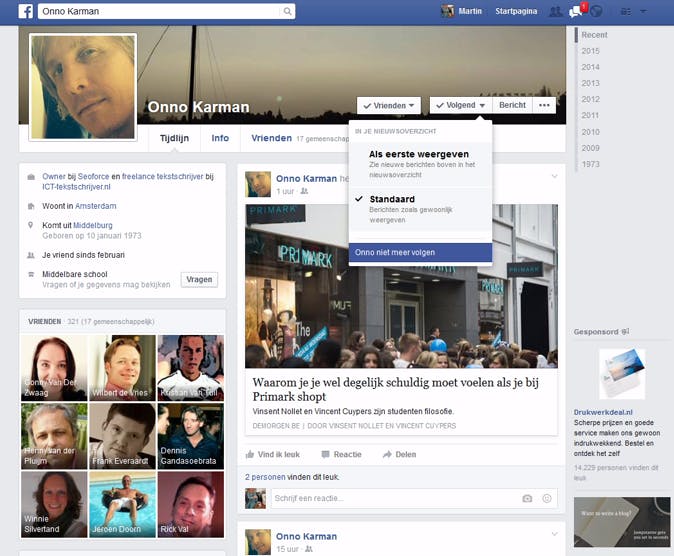
Task: Open the Vrienden dropdown button
Action: coord(389,105)
